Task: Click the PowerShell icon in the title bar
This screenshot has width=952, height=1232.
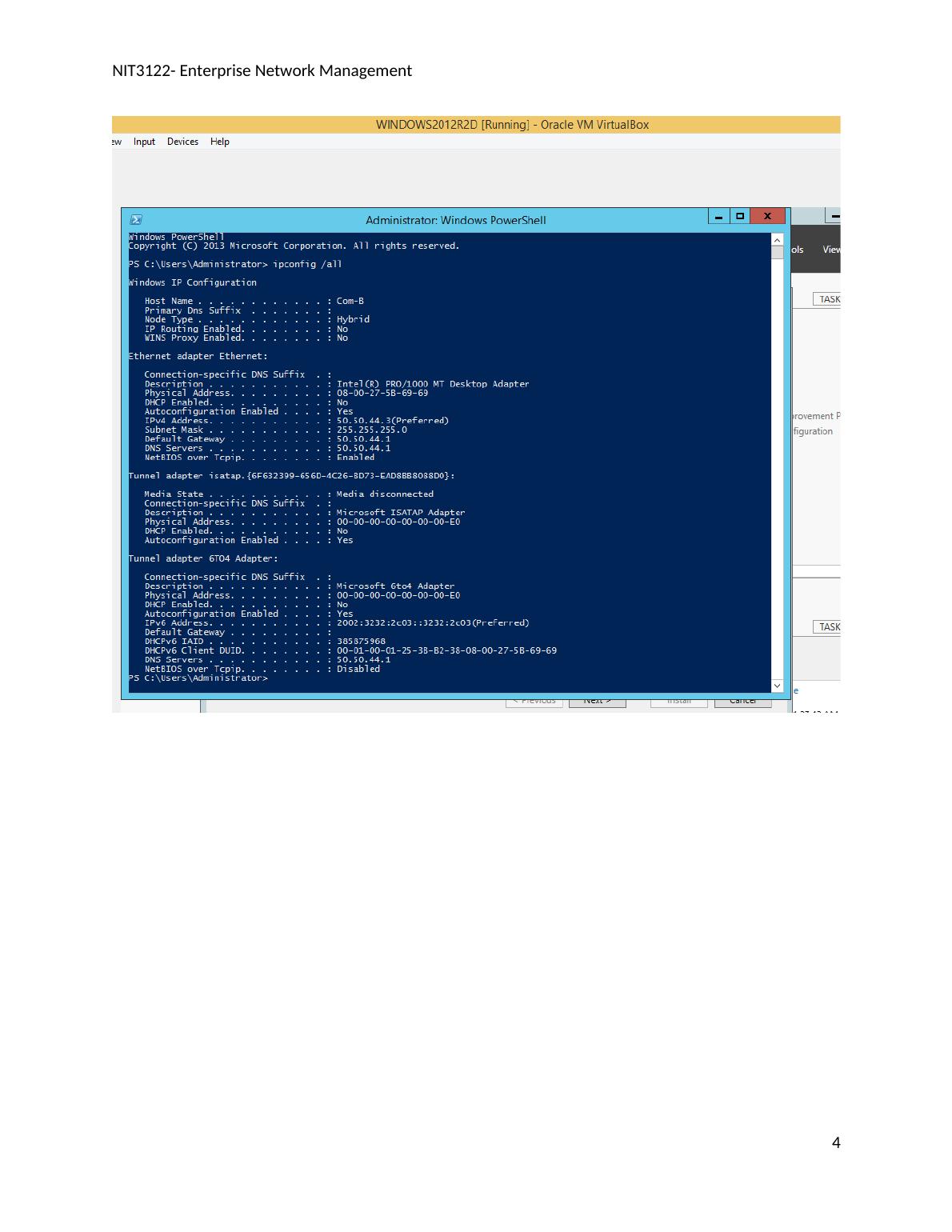Action: (x=136, y=219)
